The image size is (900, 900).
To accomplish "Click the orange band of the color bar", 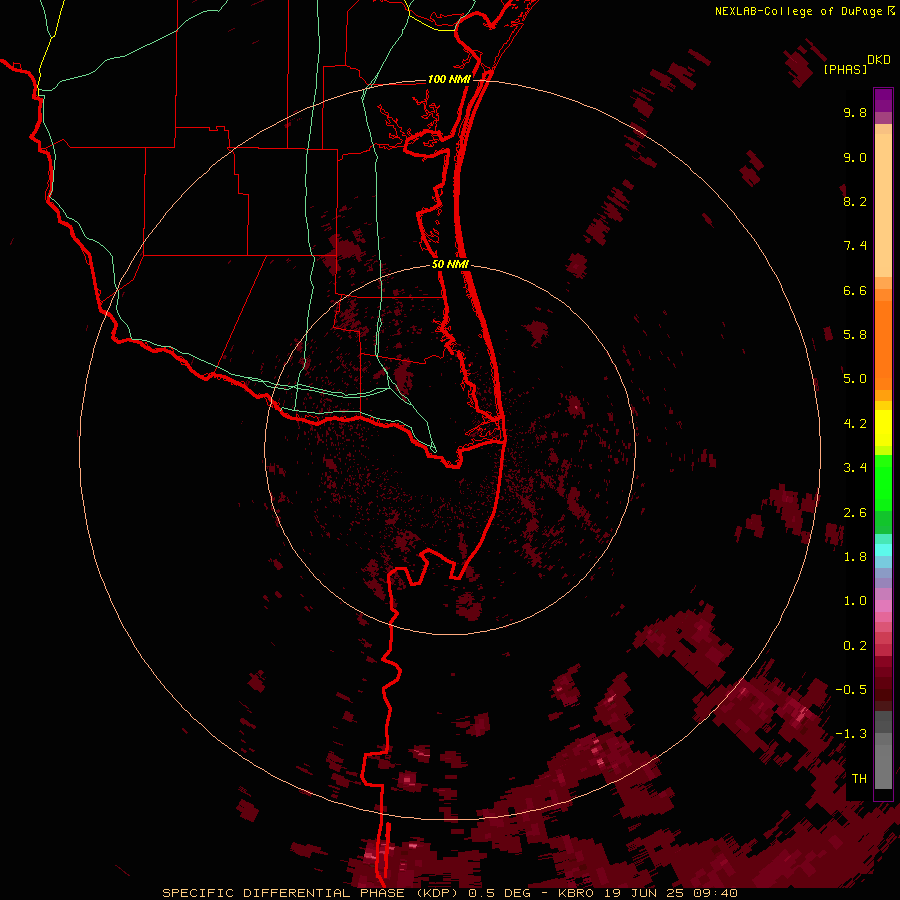I will (883, 346).
